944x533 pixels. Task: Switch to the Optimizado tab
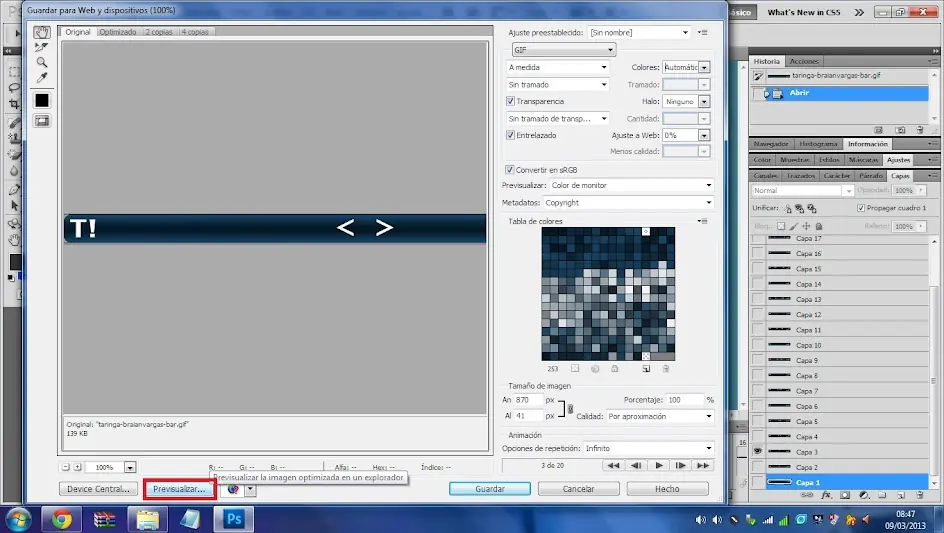click(118, 32)
